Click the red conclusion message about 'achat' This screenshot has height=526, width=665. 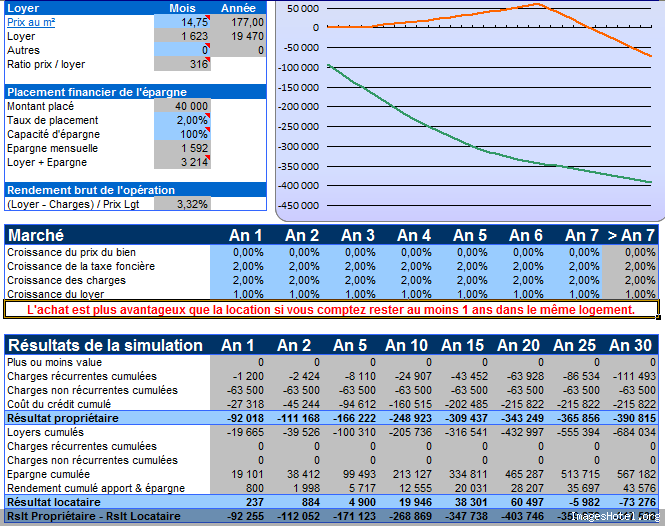coord(331,310)
